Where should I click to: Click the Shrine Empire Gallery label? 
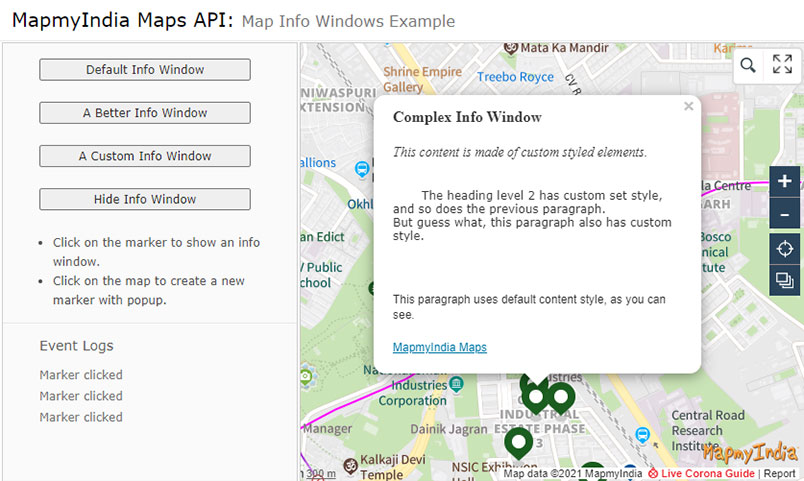pos(423,79)
